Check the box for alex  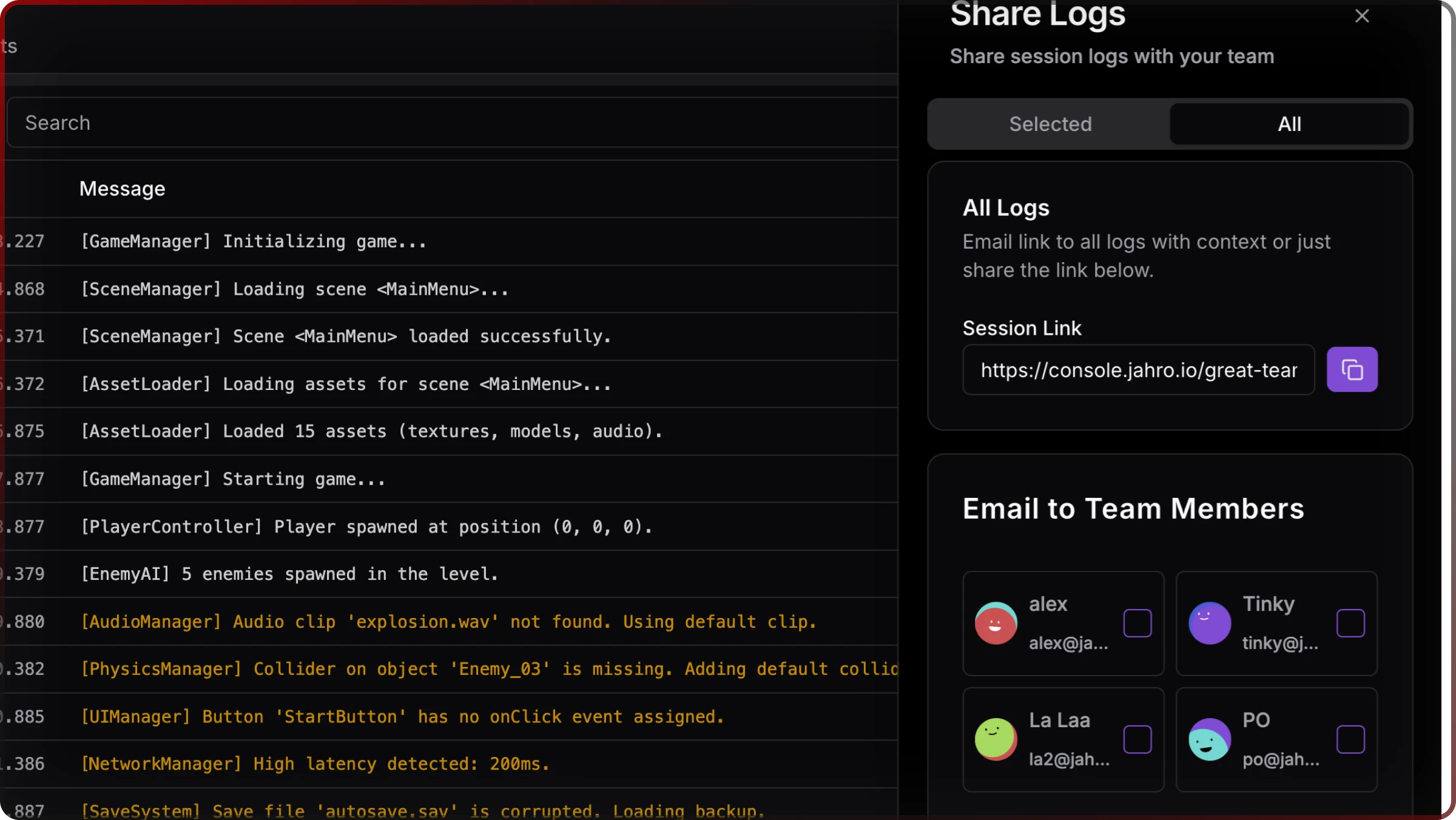[x=1137, y=623]
